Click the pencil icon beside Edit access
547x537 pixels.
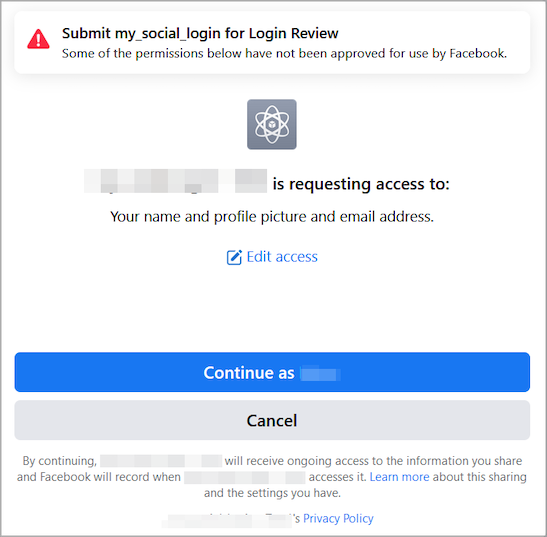(x=234, y=258)
